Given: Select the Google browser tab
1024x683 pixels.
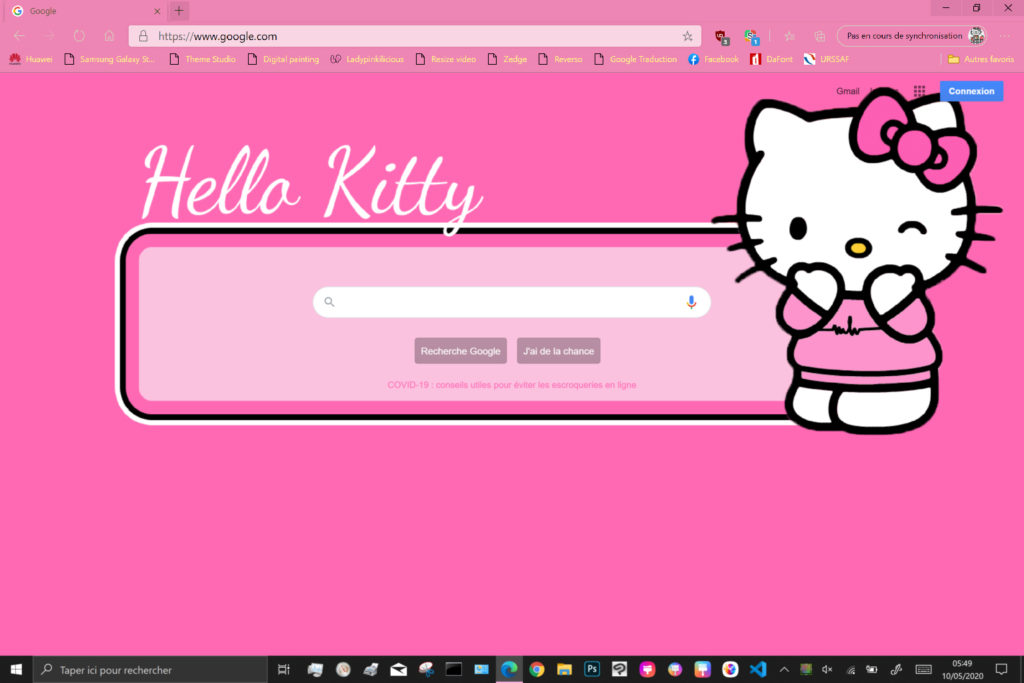Looking at the screenshot, I should tap(85, 11).
